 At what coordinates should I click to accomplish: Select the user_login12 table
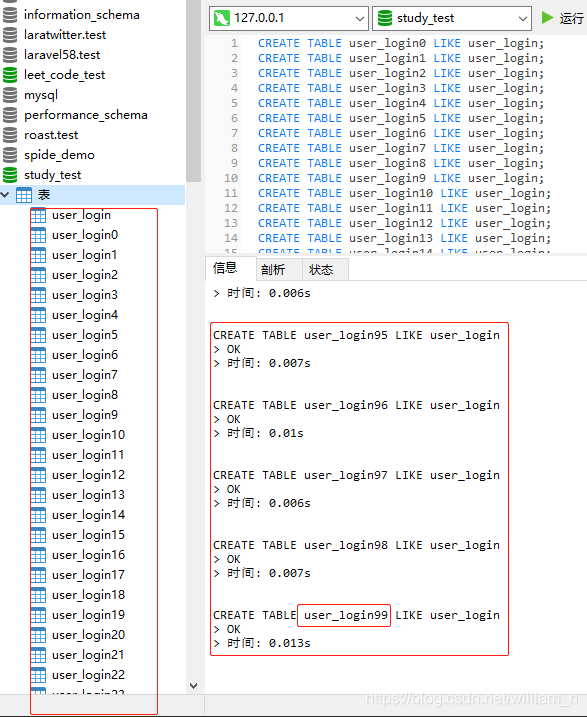pyautogui.click(x=88, y=475)
